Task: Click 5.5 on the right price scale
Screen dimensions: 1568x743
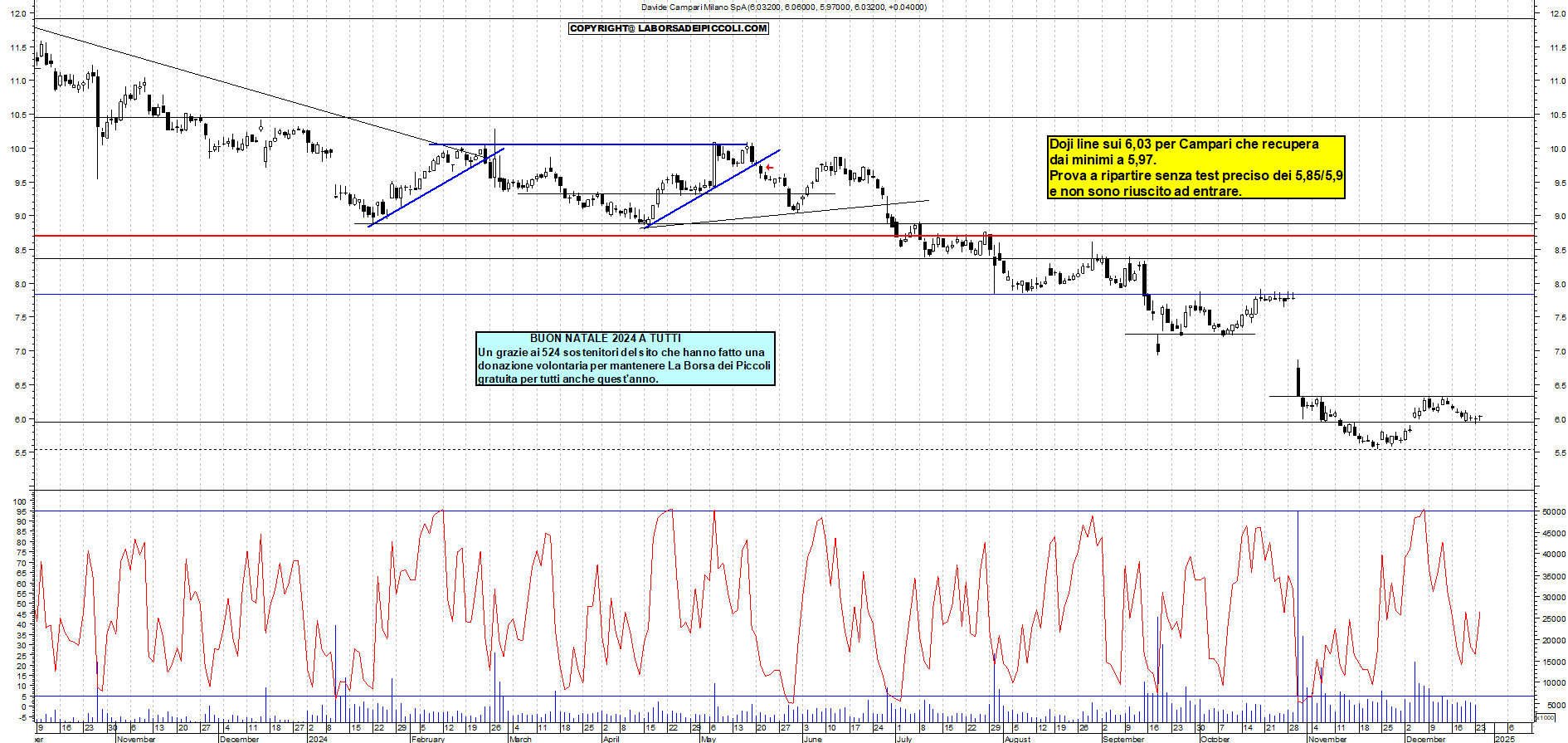Action: coord(1560,453)
